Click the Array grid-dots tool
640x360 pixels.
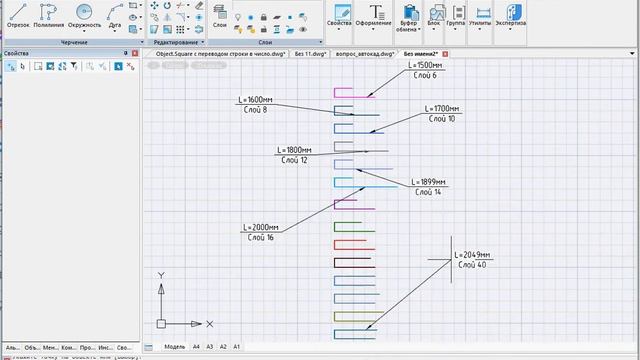[x=180, y=29]
